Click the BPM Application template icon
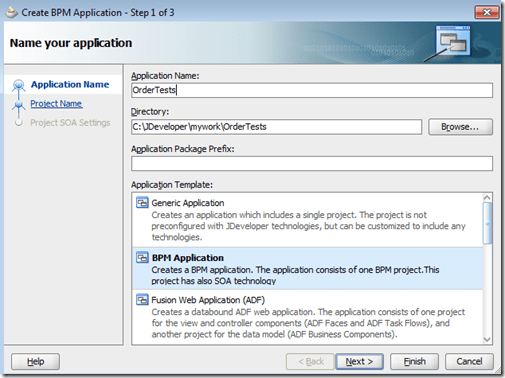 point(142,258)
